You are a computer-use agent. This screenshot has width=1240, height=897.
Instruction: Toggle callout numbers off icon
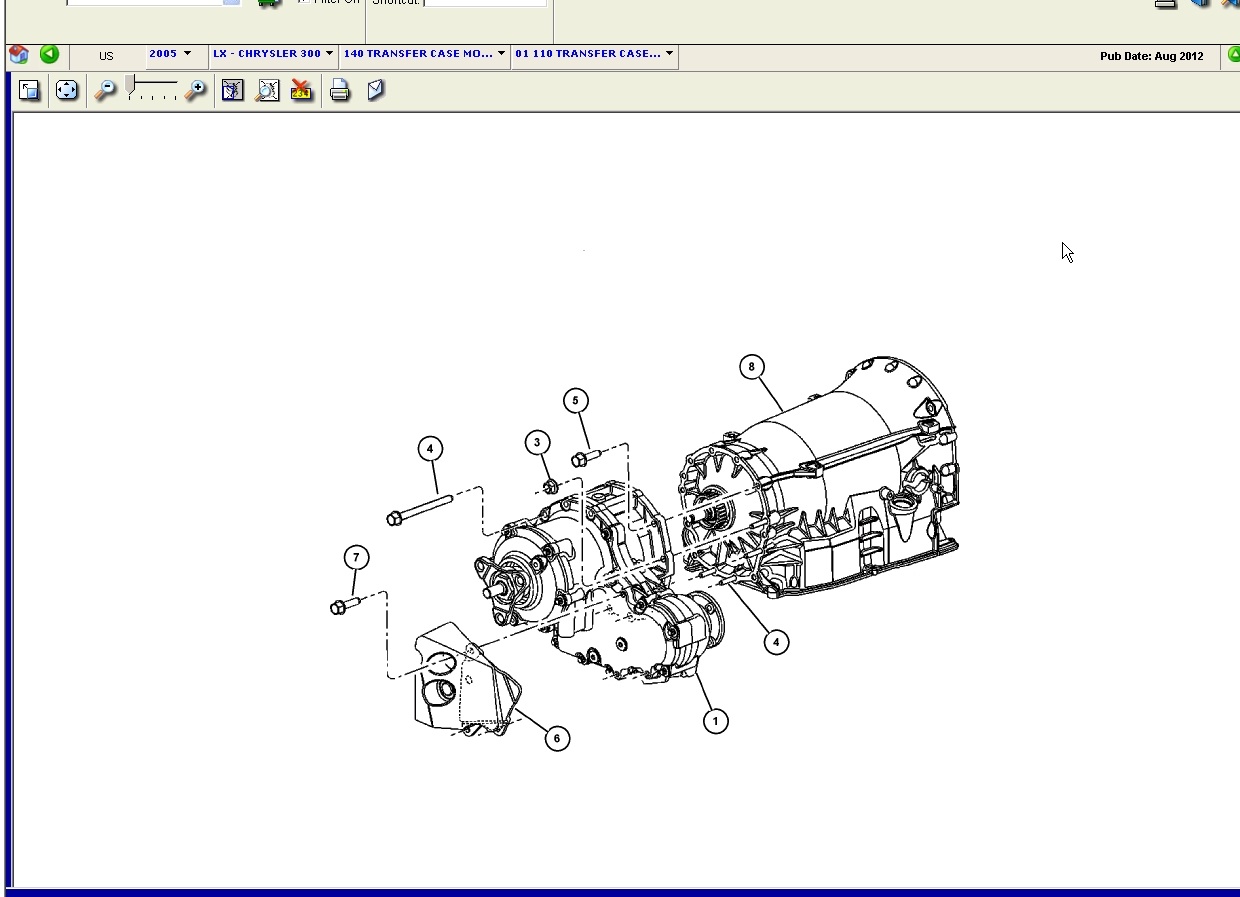coord(301,91)
